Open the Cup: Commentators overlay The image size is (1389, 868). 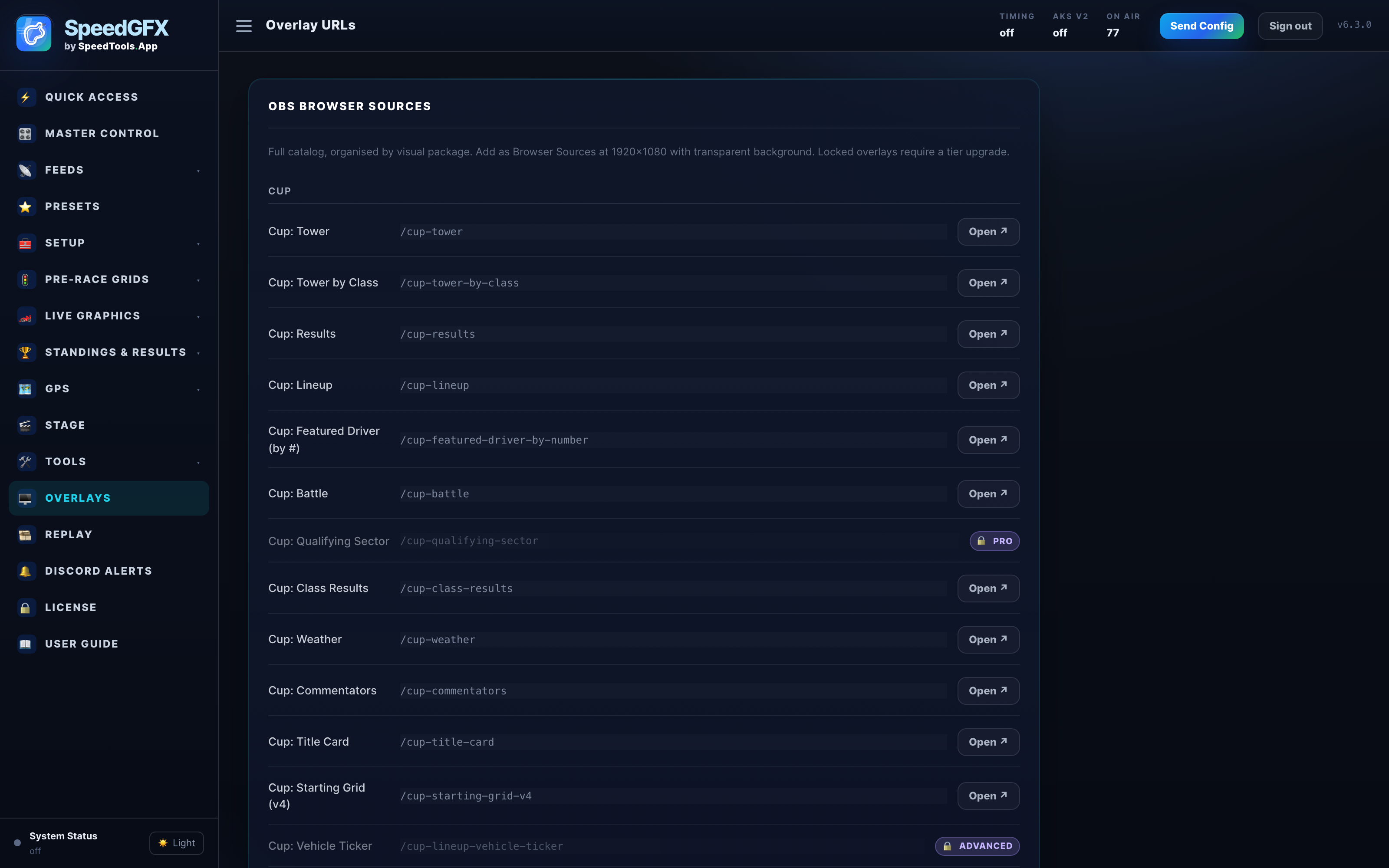(988, 690)
